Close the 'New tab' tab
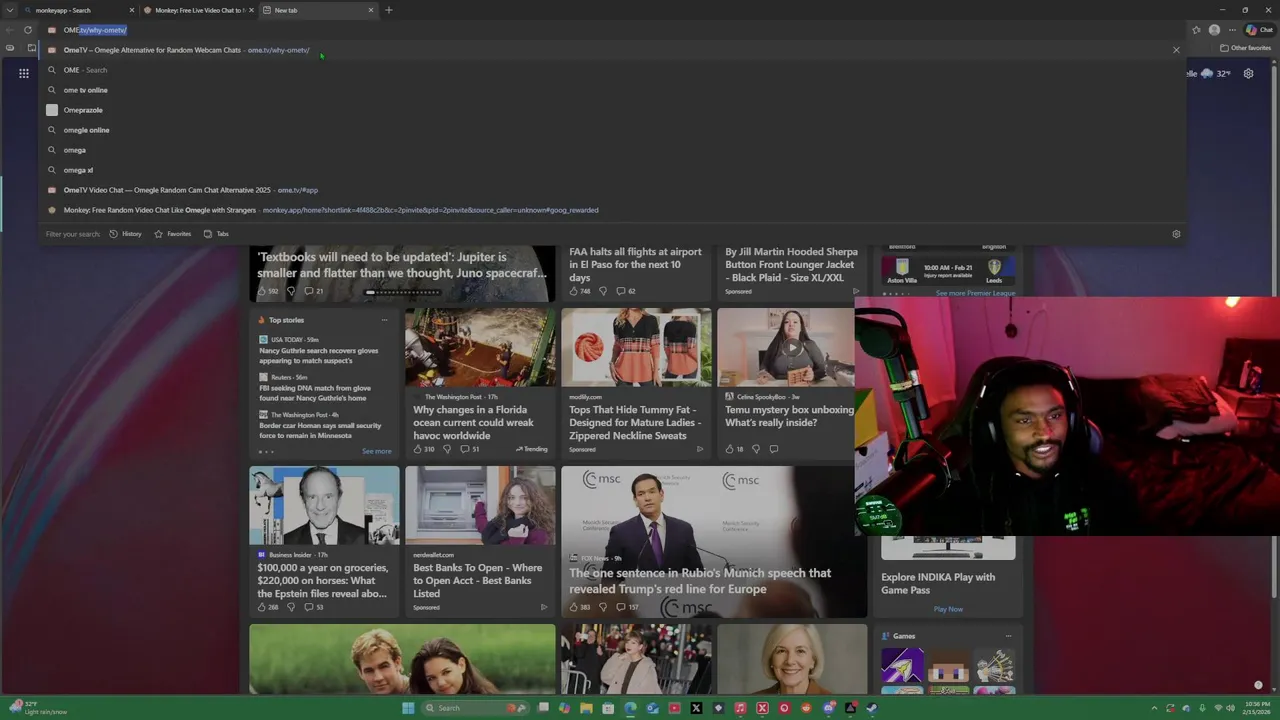The width and height of the screenshot is (1280, 720). [371, 10]
